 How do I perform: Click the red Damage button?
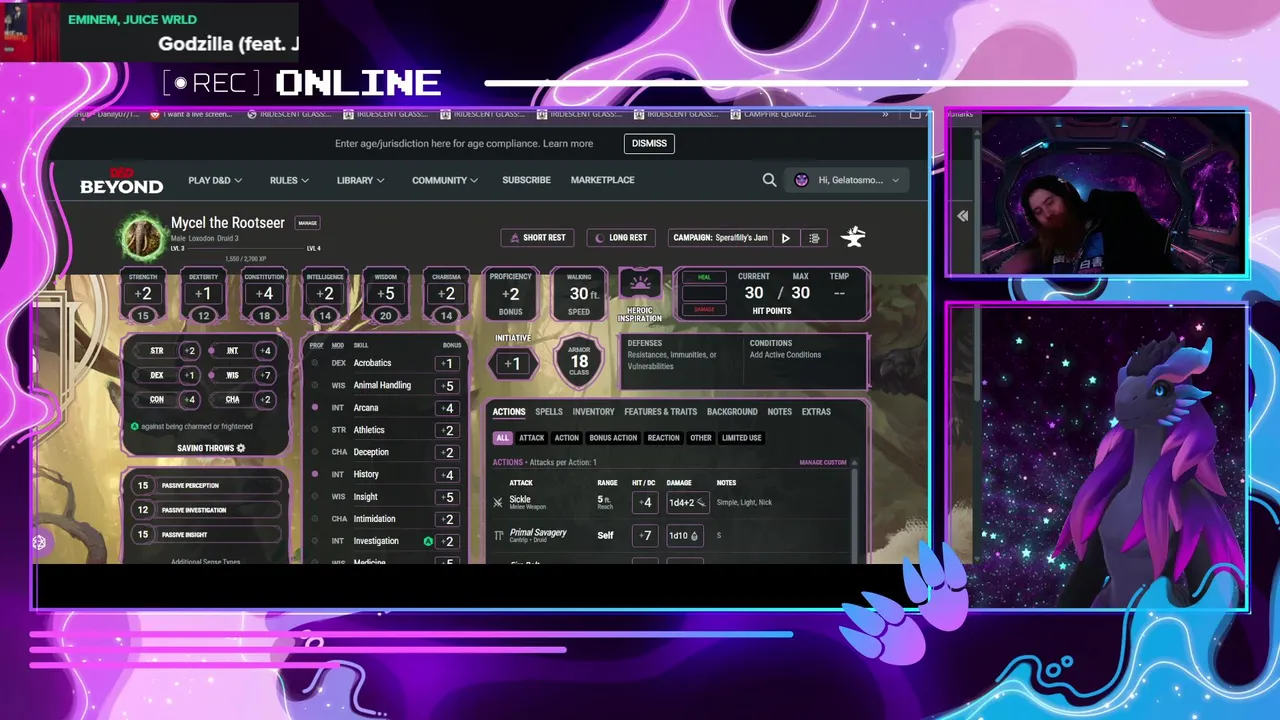(x=704, y=309)
